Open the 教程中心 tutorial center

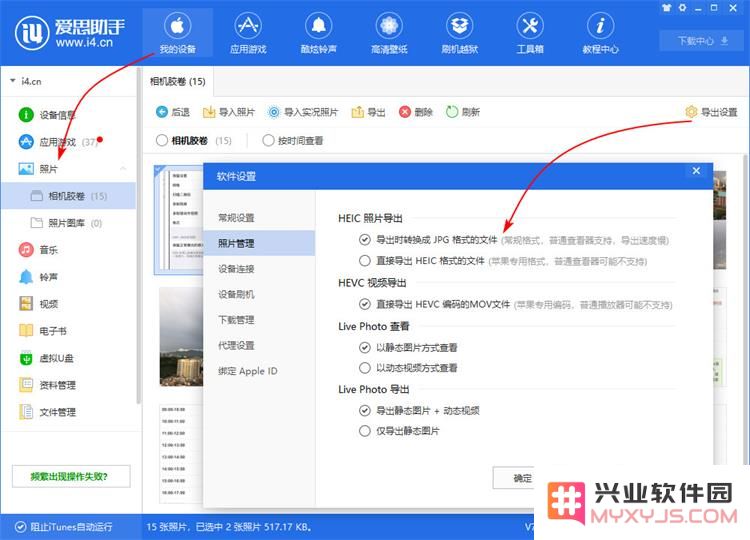point(600,33)
